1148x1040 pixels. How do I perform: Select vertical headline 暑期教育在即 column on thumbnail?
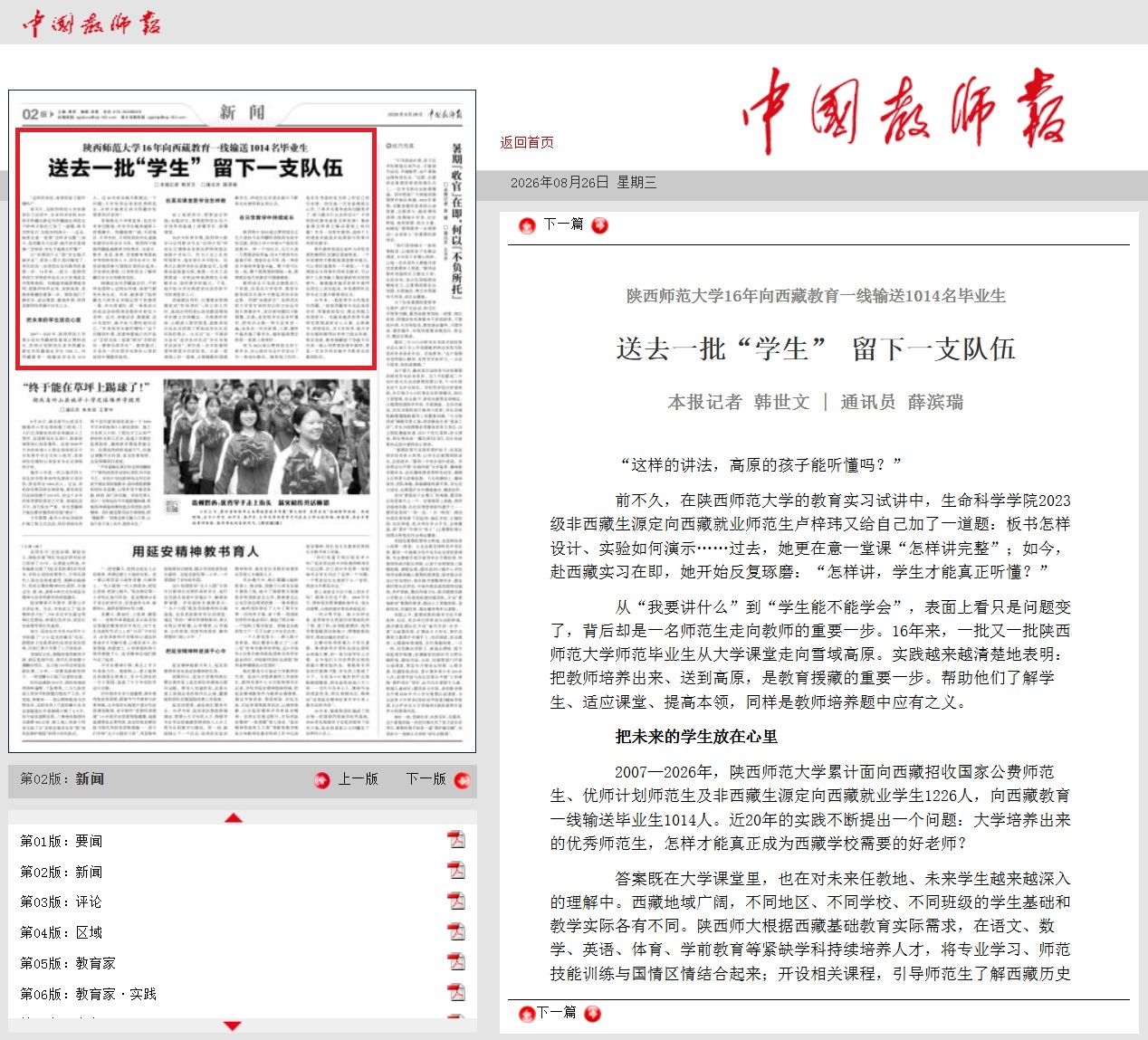click(456, 220)
